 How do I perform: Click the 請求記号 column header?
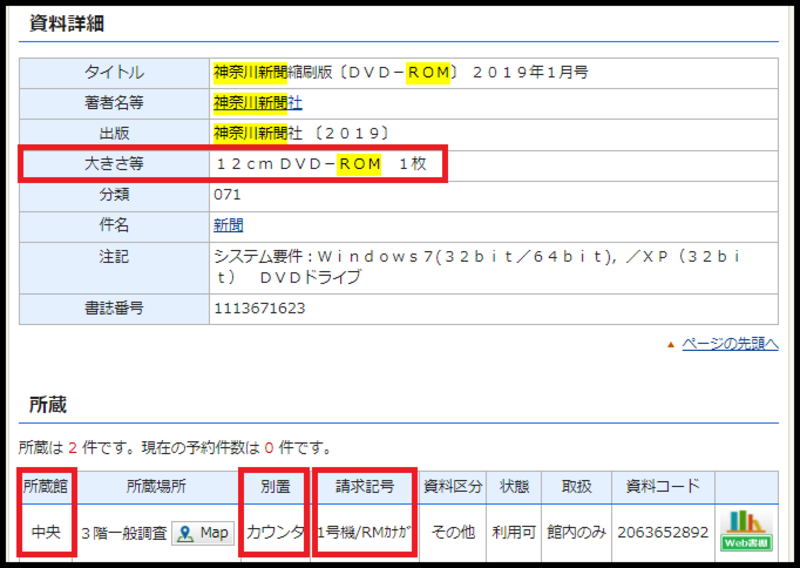[363, 487]
